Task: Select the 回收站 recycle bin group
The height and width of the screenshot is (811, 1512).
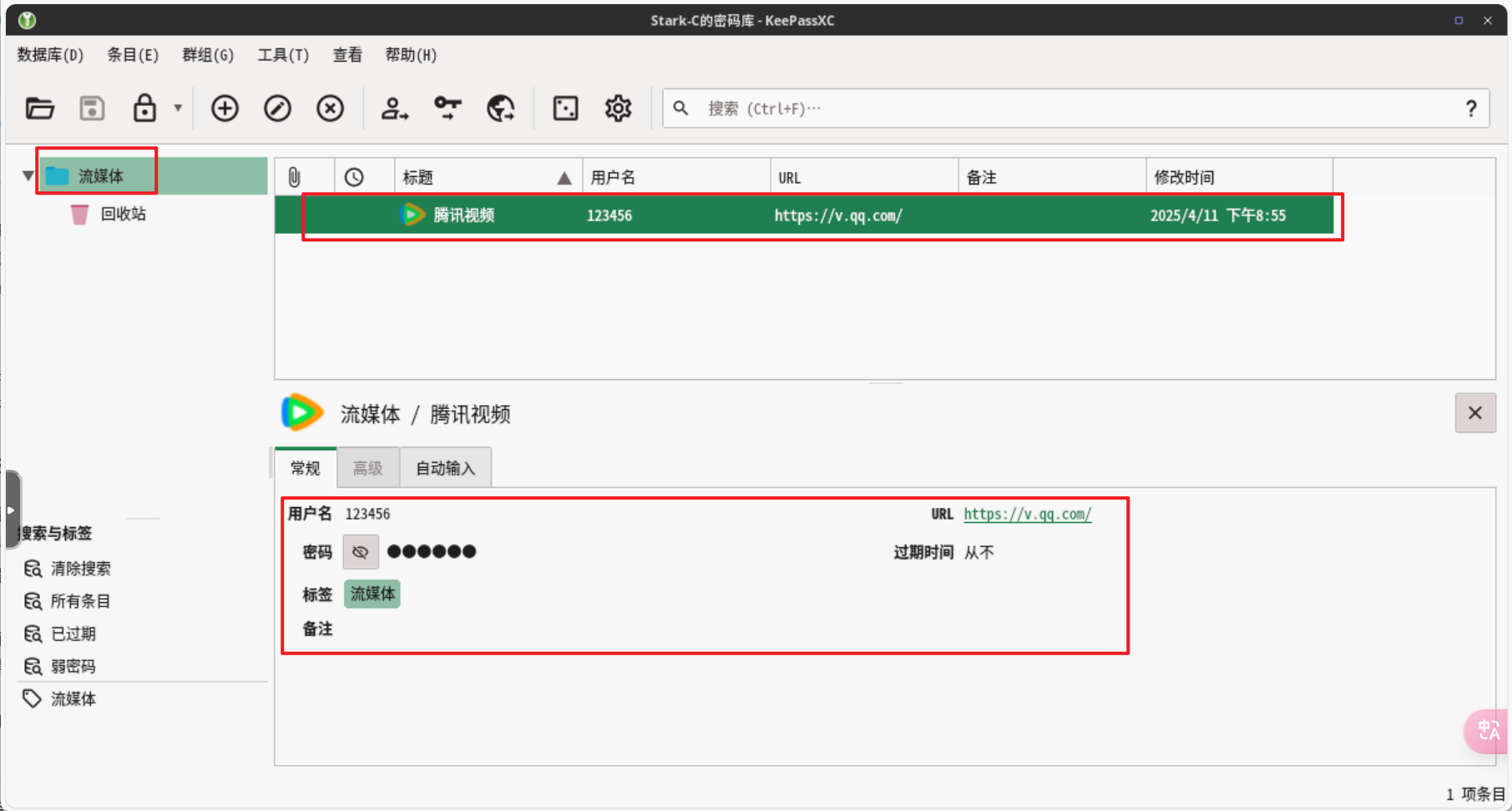Action: (x=109, y=215)
